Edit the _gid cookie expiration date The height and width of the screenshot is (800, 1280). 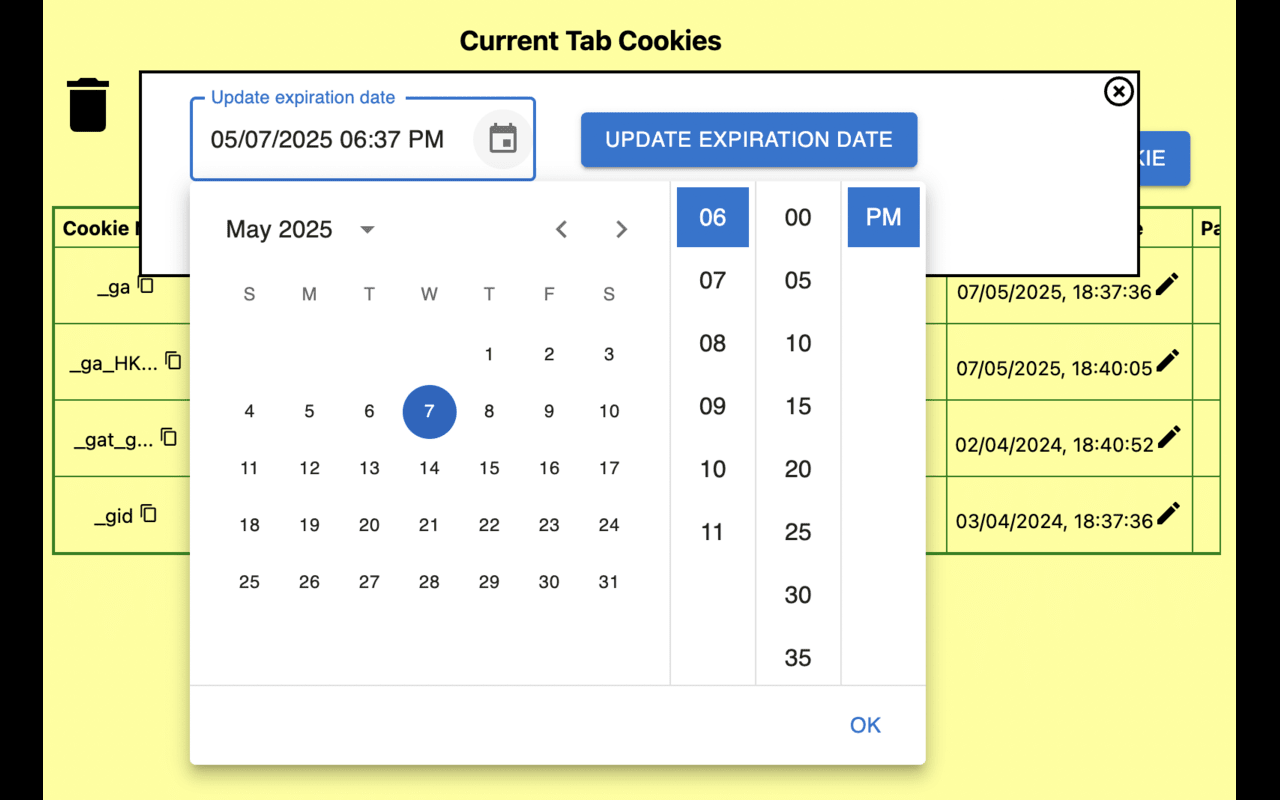point(1168,514)
